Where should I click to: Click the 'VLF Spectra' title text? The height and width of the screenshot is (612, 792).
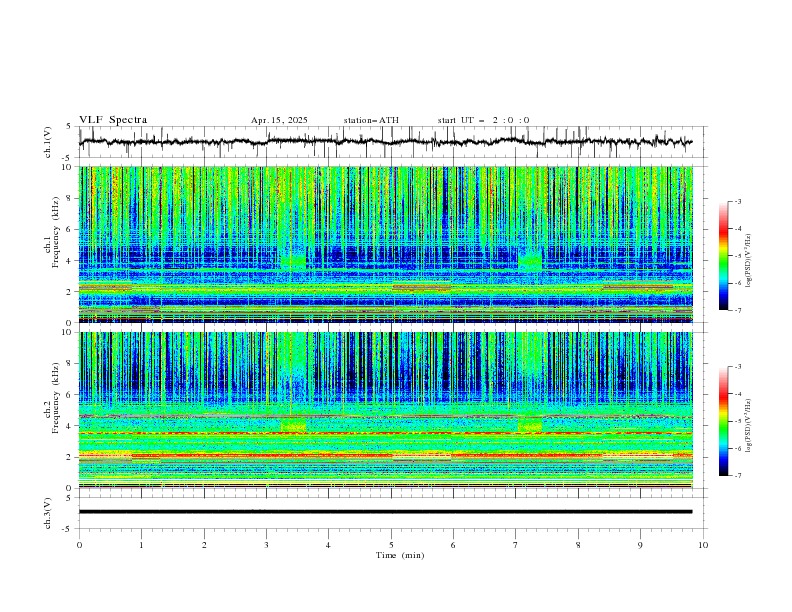(113, 120)
